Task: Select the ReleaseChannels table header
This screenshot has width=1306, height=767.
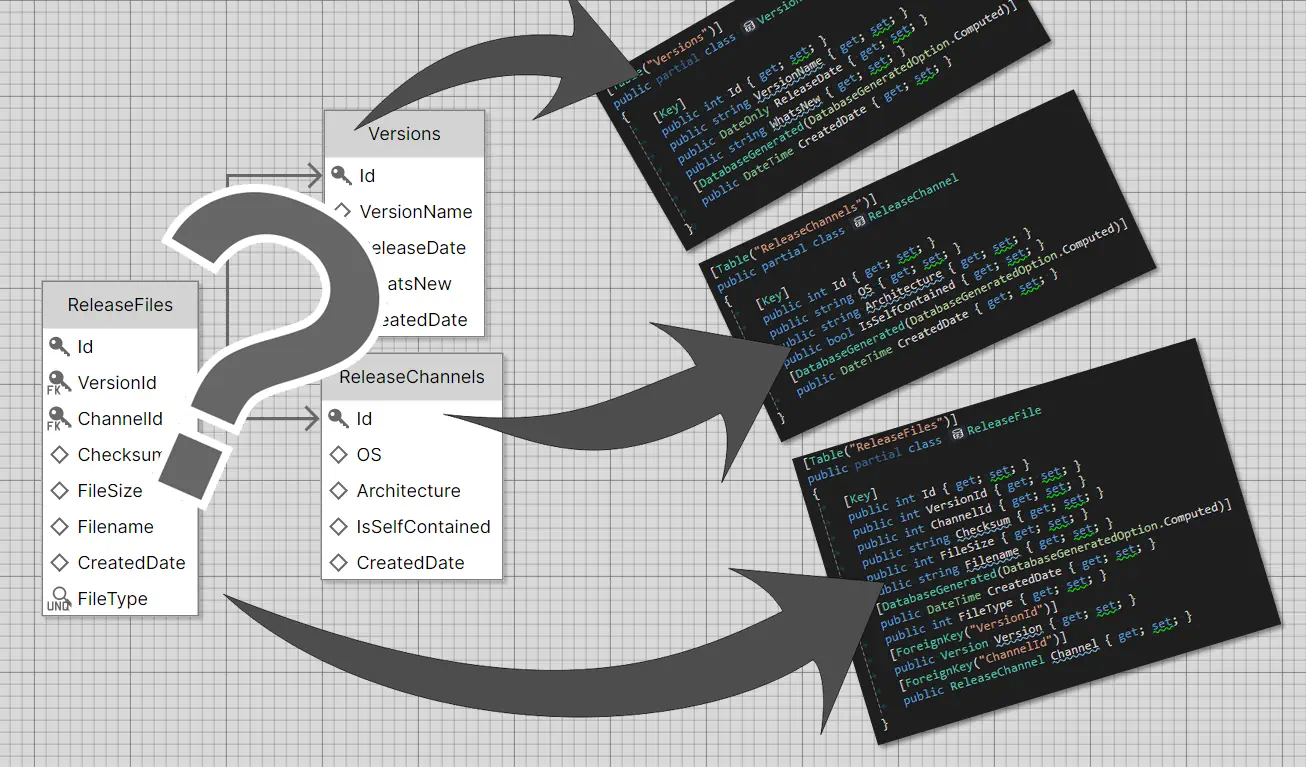Action: coord(411,377)
